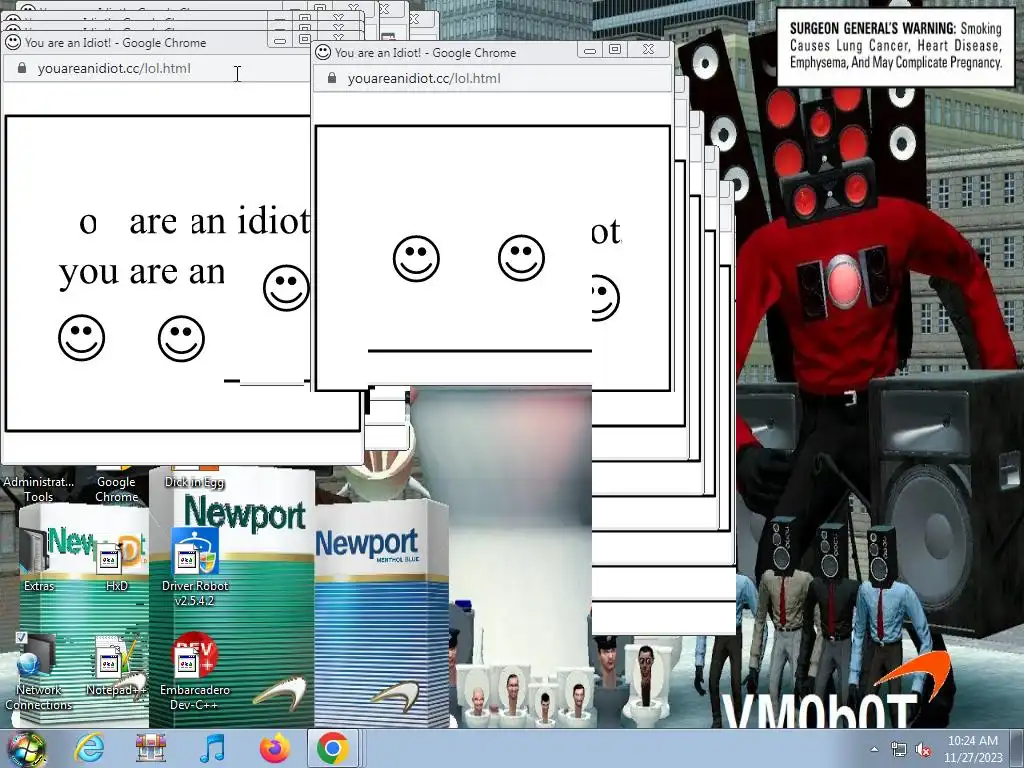Maximize the left 'You are an Idiot!' window
The height and width of the screenshot is (768, 1024).
[304, 39]
